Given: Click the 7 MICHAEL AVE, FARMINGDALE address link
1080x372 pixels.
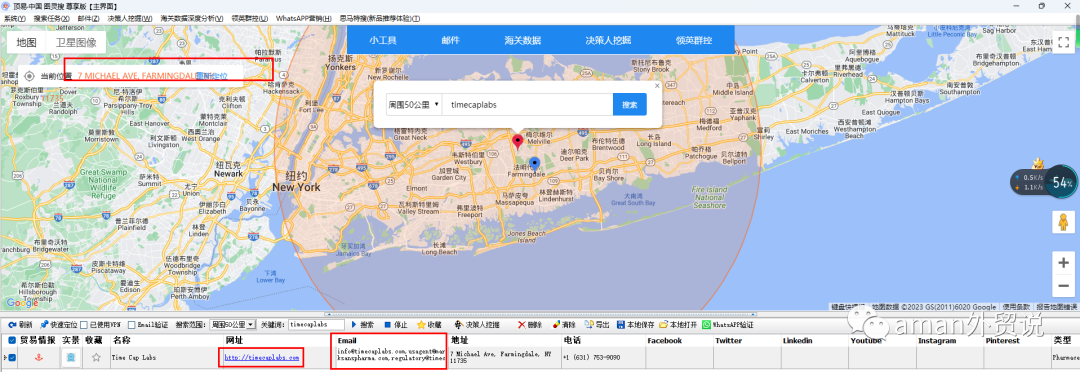Looking at the screenshot, I should pos(137,76).
